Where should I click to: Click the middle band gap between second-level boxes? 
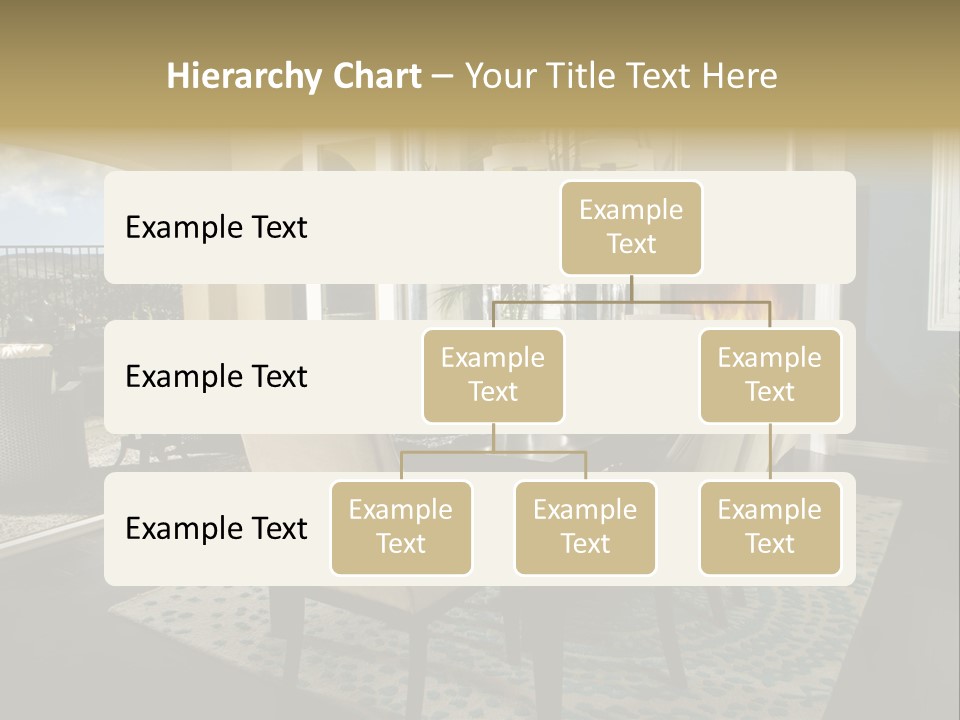coord(631,376)
